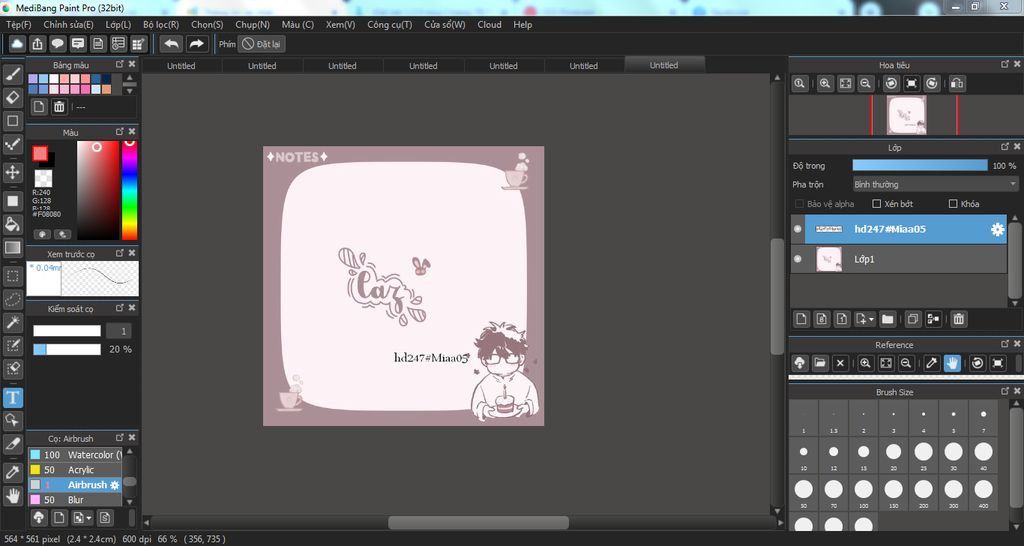Open the Help menu
This screenshot has width=1024, height=546.
click(x=522, y=24)
